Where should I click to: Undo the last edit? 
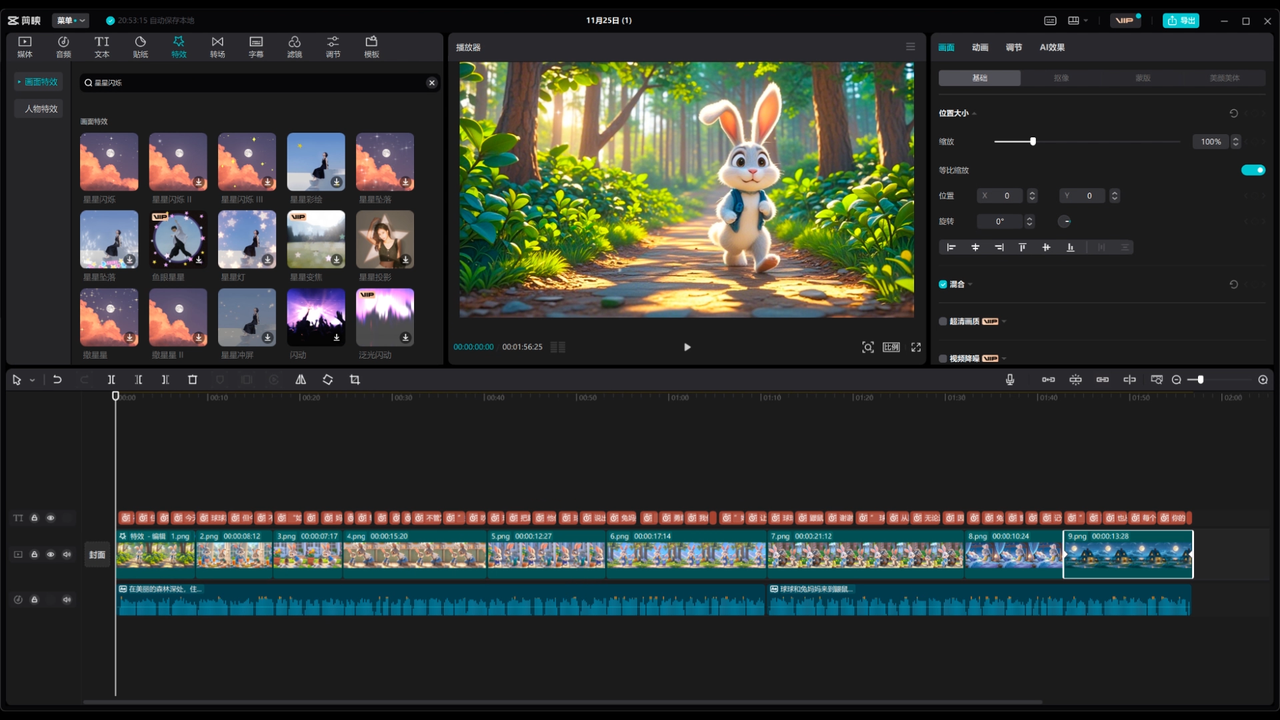click(x=57, y=380)
